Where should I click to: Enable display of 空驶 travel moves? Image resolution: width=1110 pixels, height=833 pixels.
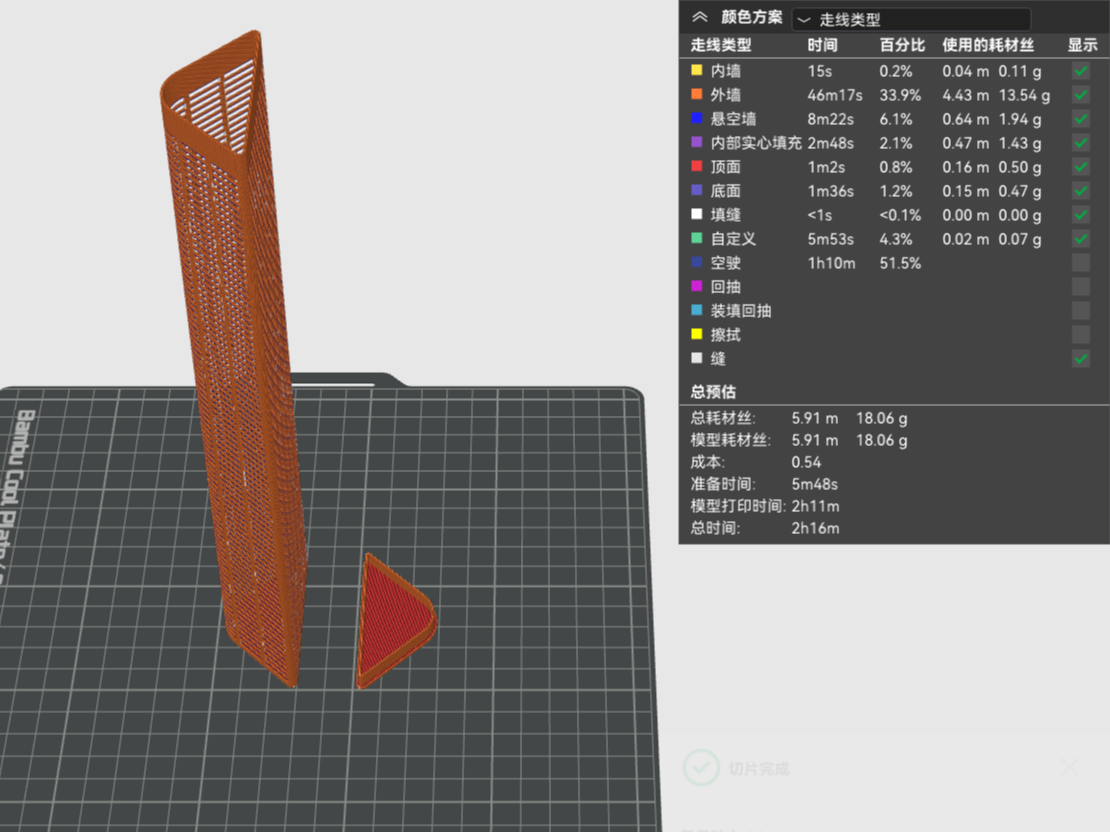click(x=1080, y=263)
